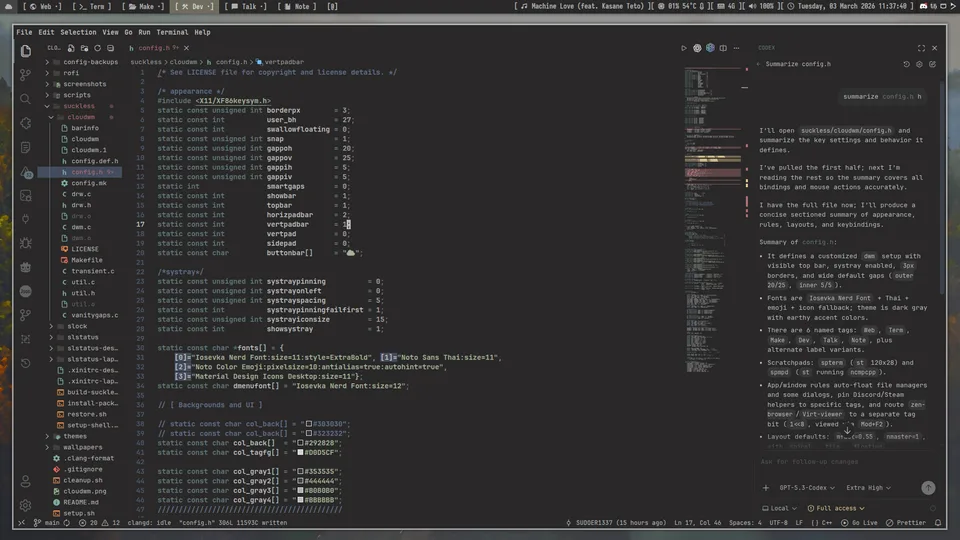This screenshot has width=960, height=540.
Task: Run the file with the play icon
Action: [x=684, y=48]
